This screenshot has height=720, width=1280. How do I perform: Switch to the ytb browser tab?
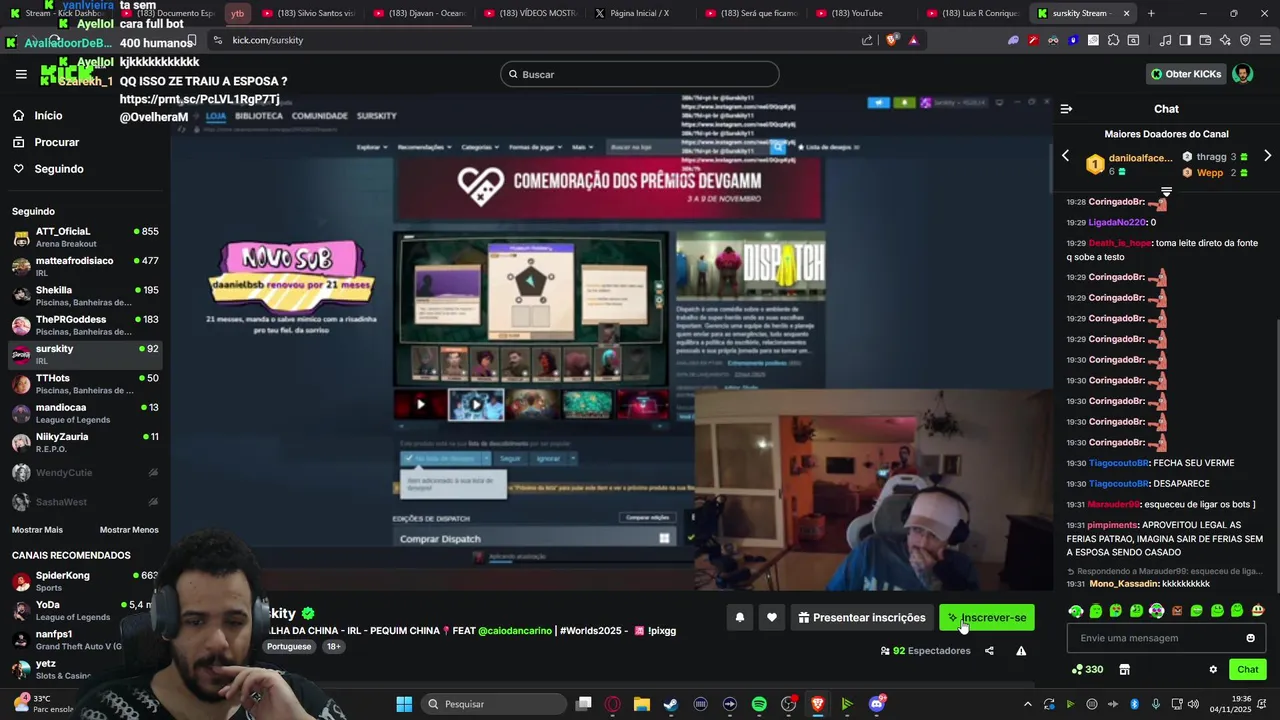tap(237, 13)
